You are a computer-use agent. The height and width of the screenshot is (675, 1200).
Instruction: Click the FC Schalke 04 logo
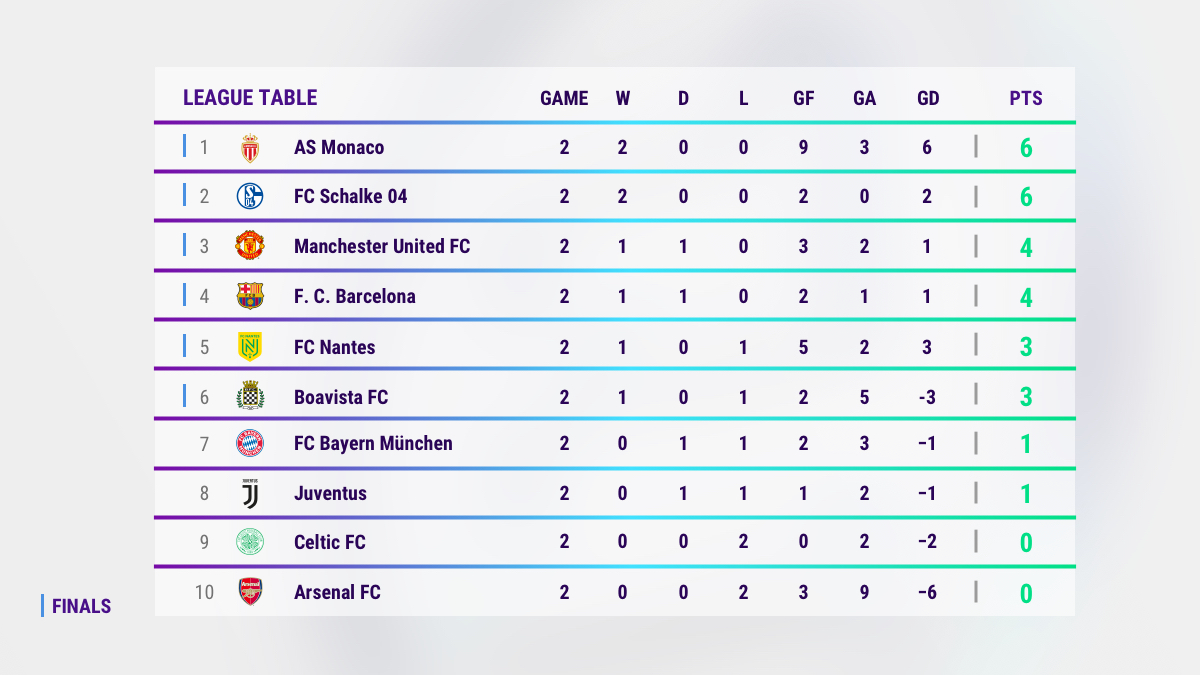point(250,196)
